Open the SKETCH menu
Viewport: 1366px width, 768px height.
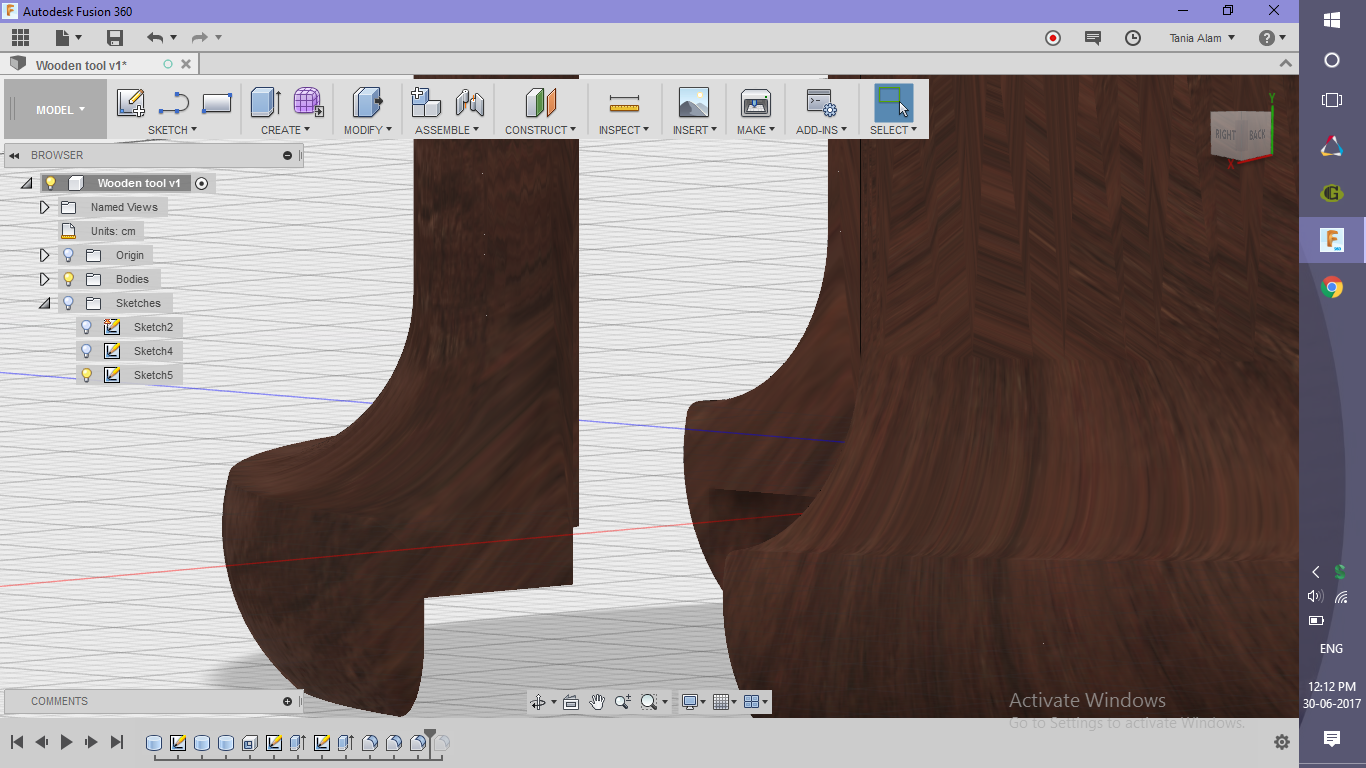tap(172, 130)
